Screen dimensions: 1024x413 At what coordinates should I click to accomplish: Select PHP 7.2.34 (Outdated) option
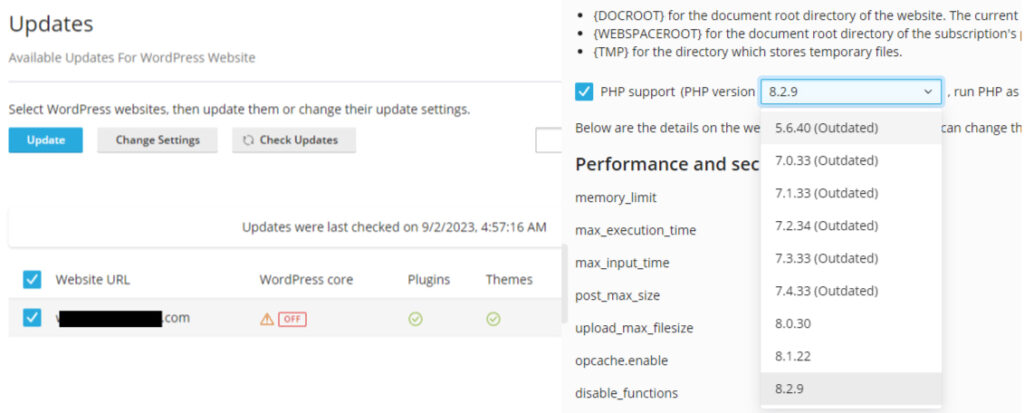tap(826, 226)
